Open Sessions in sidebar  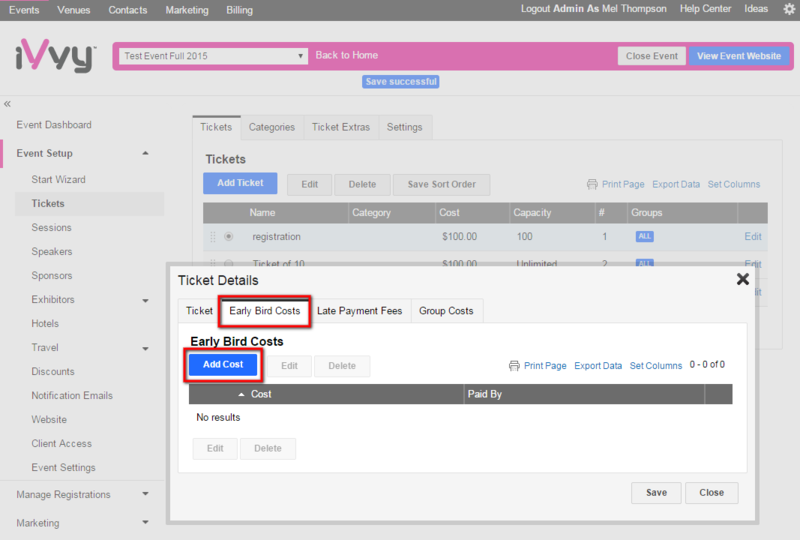(52, 228)
